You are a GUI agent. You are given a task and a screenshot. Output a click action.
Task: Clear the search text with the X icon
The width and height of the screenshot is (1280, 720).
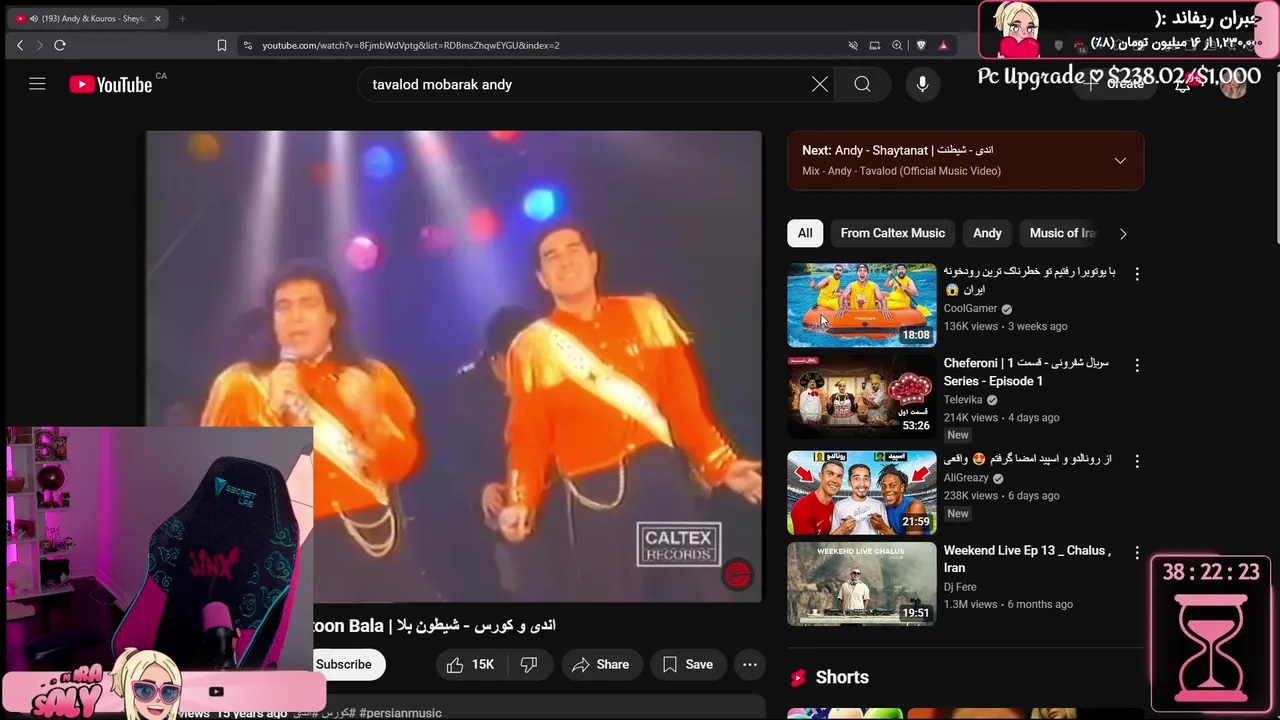point(820,84)
